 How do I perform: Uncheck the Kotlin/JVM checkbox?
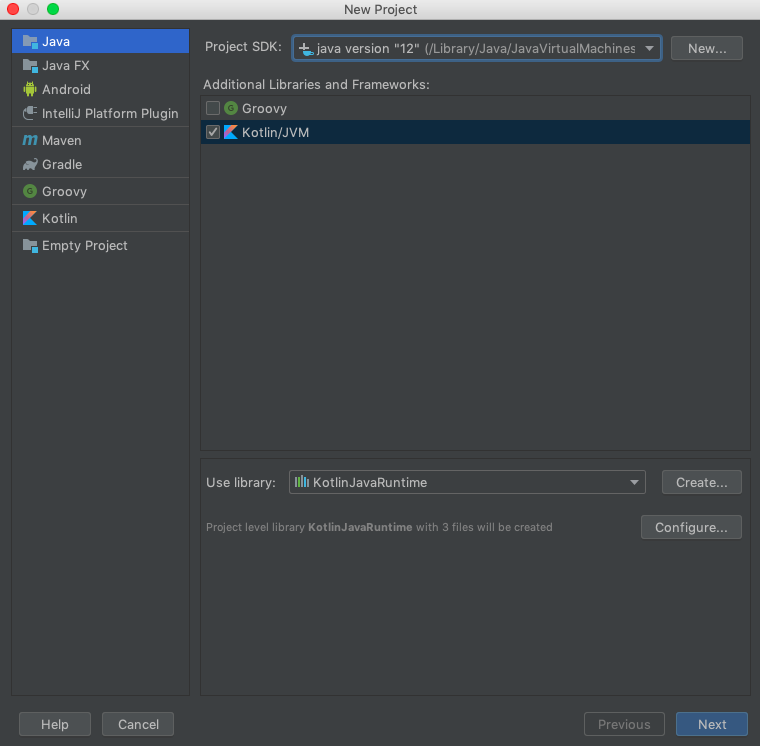point(213,132)
